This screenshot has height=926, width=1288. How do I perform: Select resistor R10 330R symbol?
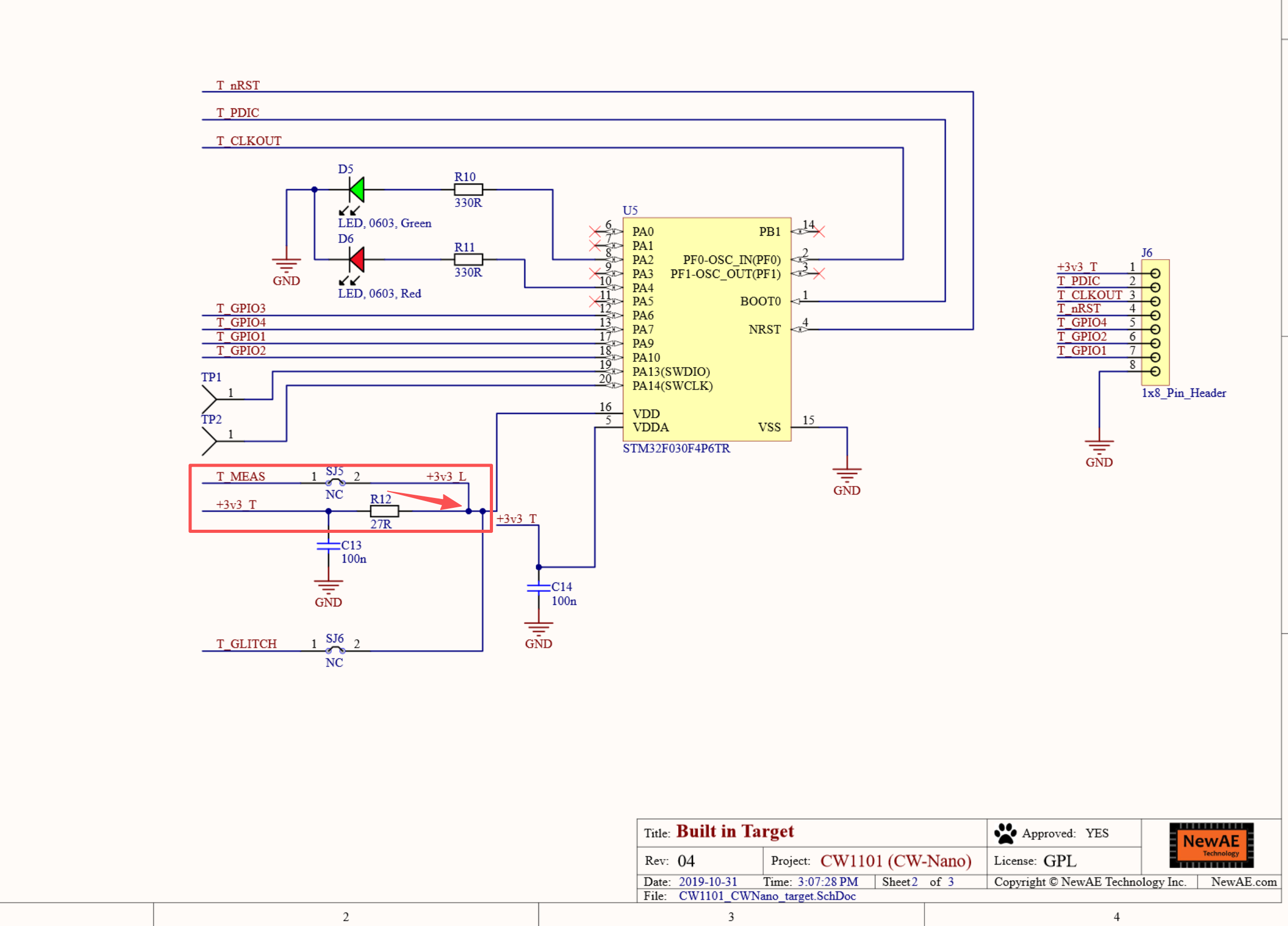coord(468,190)
